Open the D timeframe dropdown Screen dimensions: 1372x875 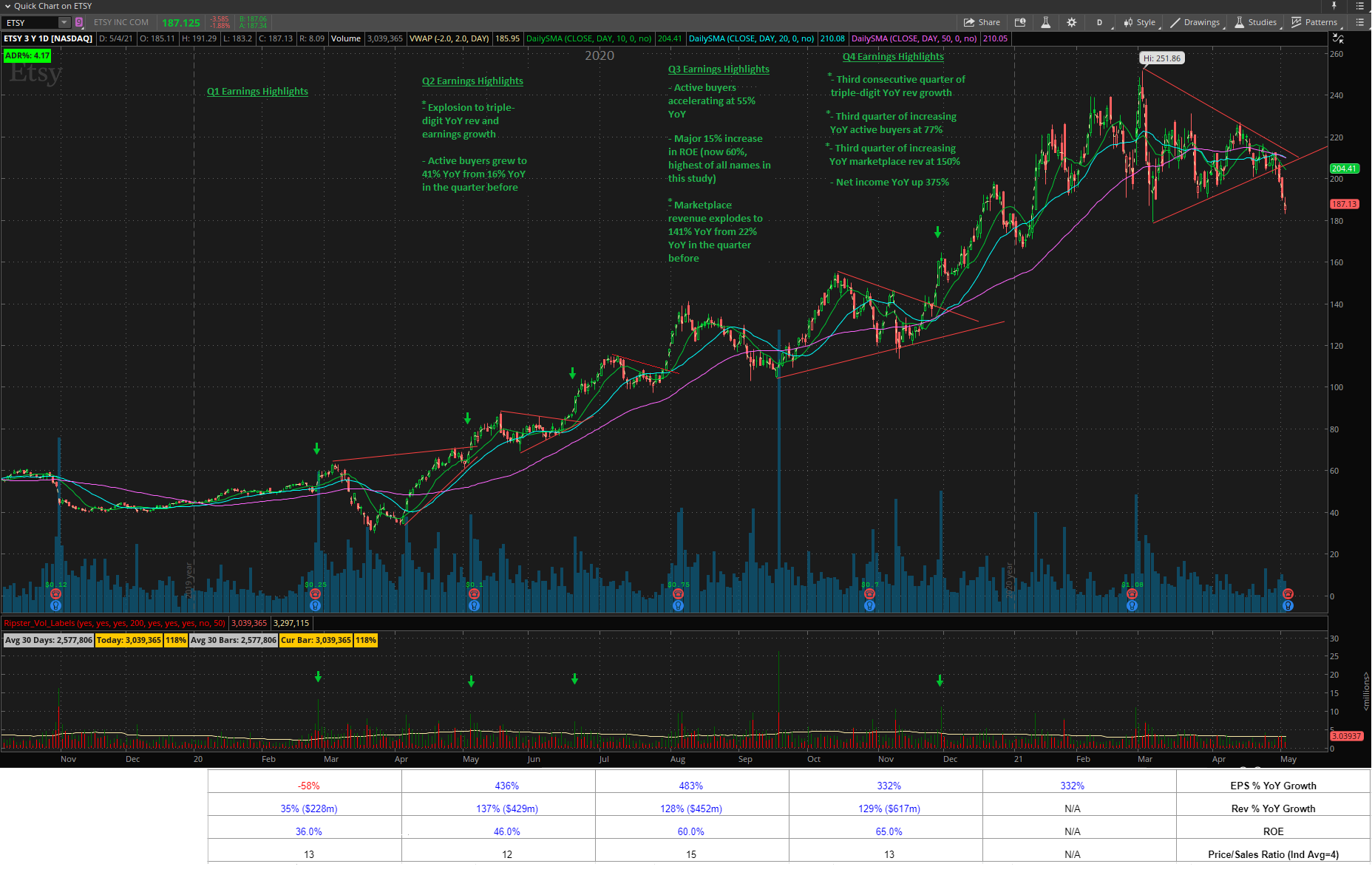[x=1100, y=22]
